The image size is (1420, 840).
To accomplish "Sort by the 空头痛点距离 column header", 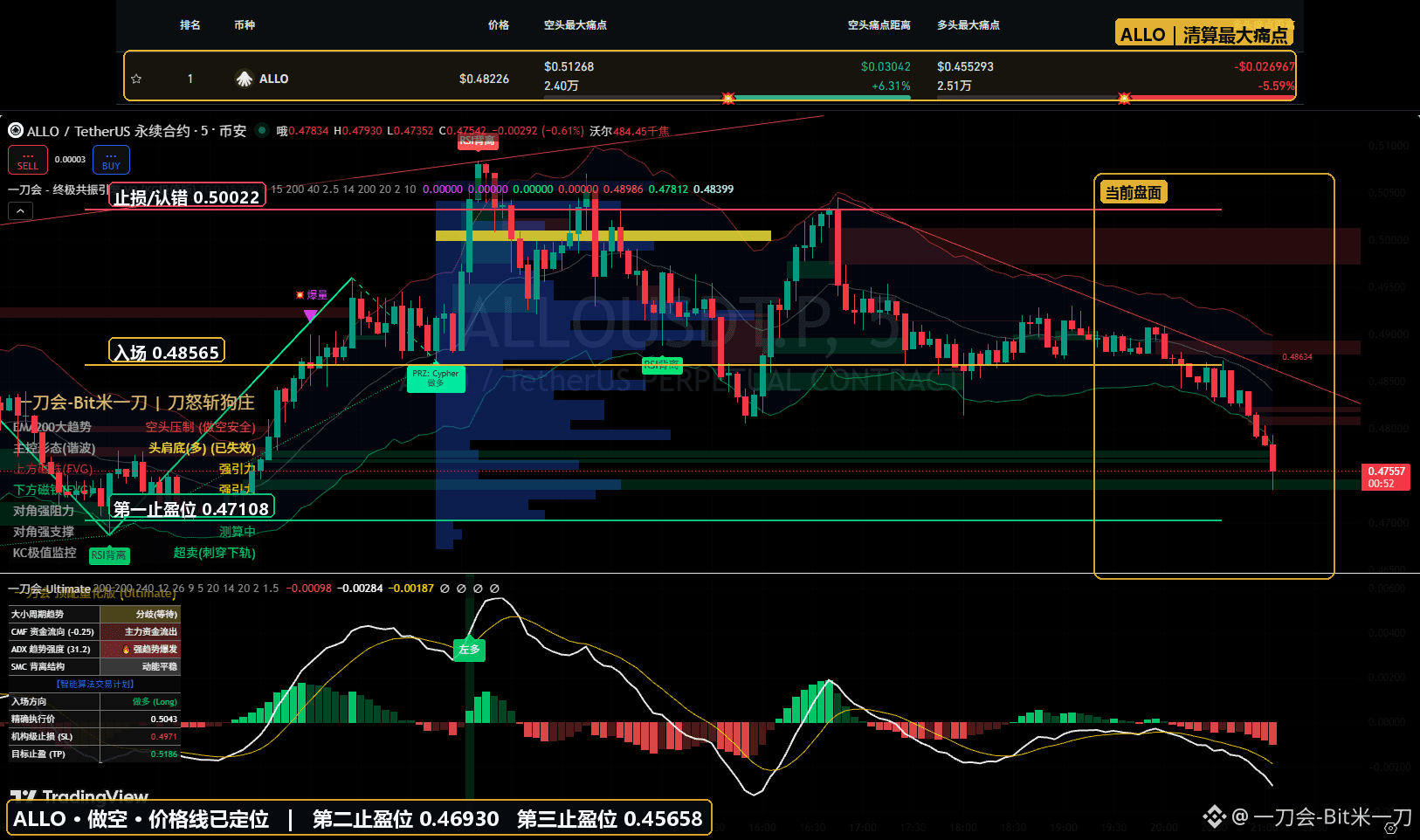I will click(x=879, y=25).
